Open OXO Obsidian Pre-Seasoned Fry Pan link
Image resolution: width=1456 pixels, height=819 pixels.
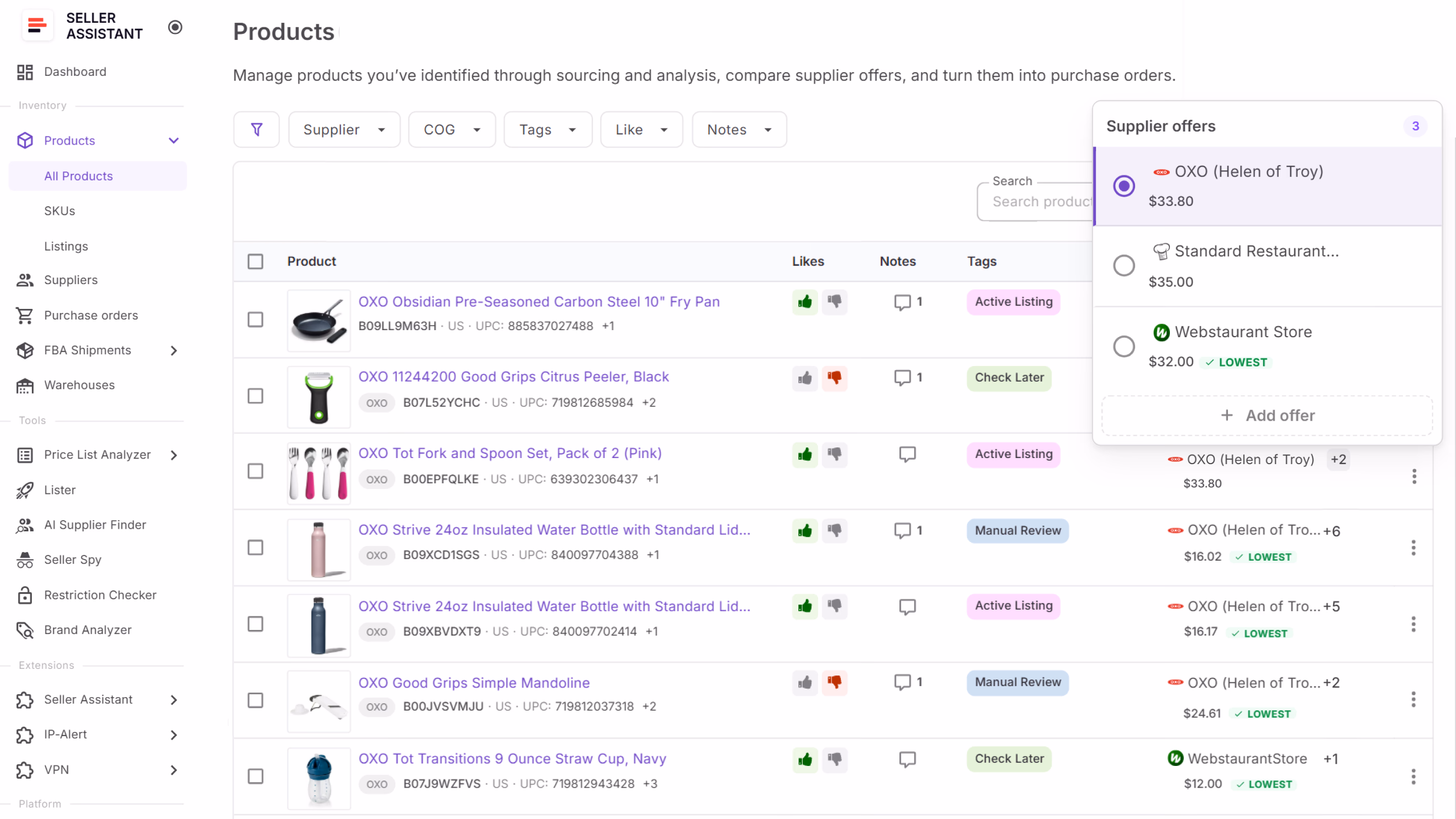[538, 302]
